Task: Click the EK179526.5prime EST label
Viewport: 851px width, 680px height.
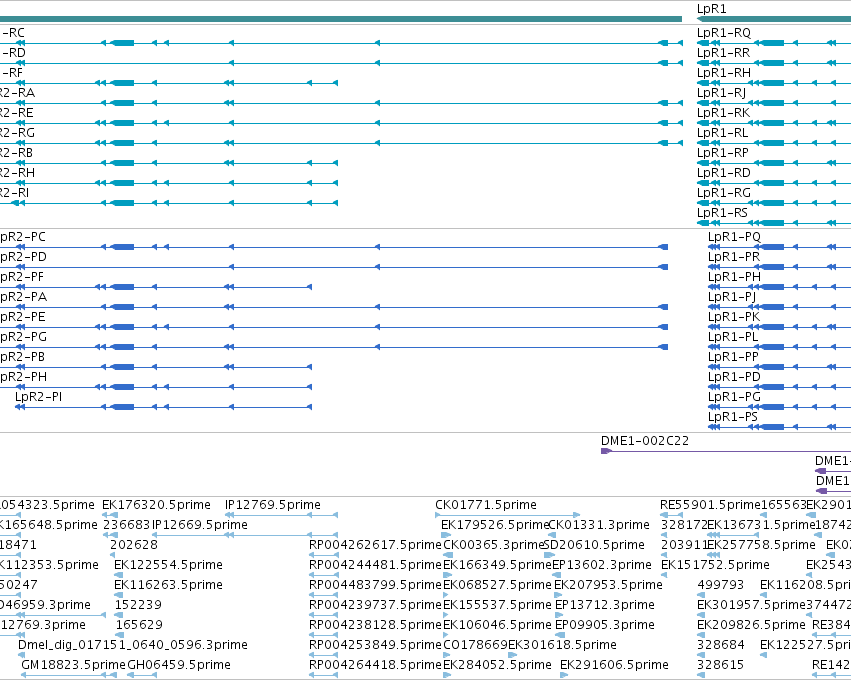Action: pyautogui.click(x=495, y=525)
